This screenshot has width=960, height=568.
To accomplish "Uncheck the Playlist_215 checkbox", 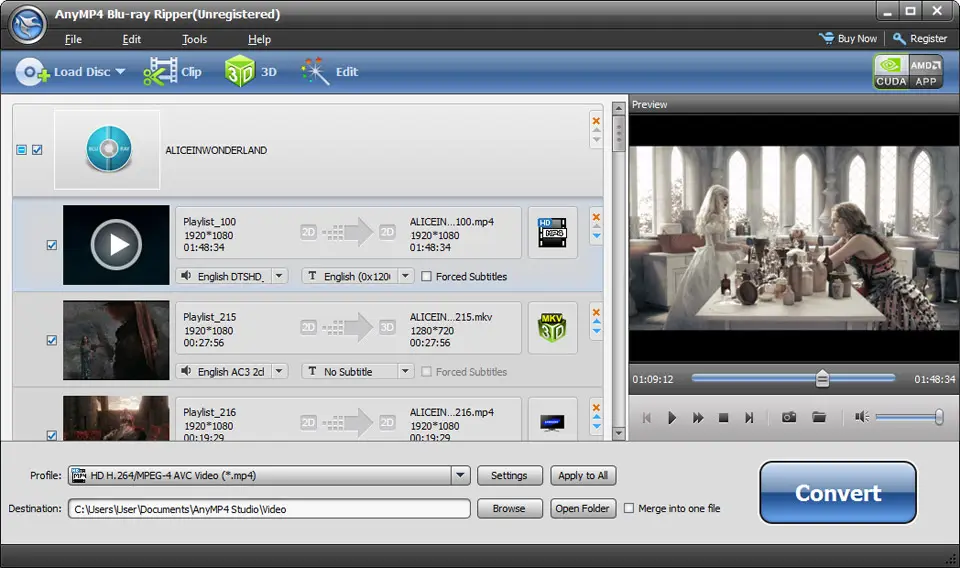I will 52,340.
